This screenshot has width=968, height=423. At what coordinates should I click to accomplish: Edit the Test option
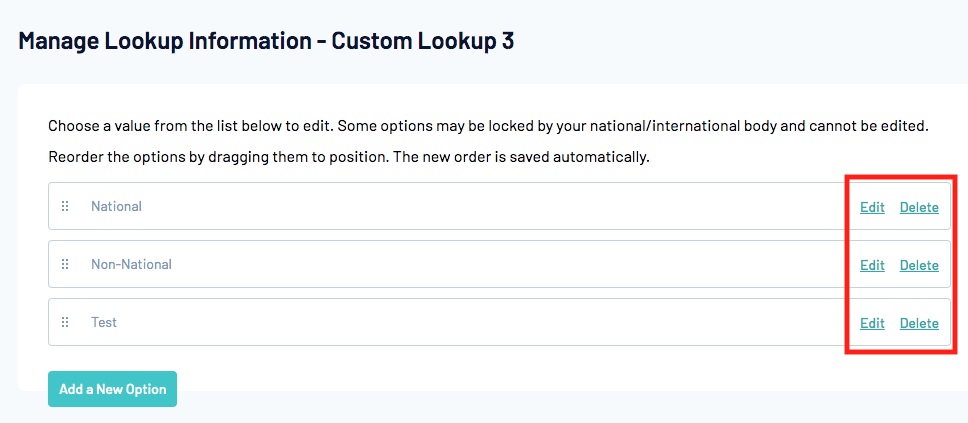[x=872, y=324]
